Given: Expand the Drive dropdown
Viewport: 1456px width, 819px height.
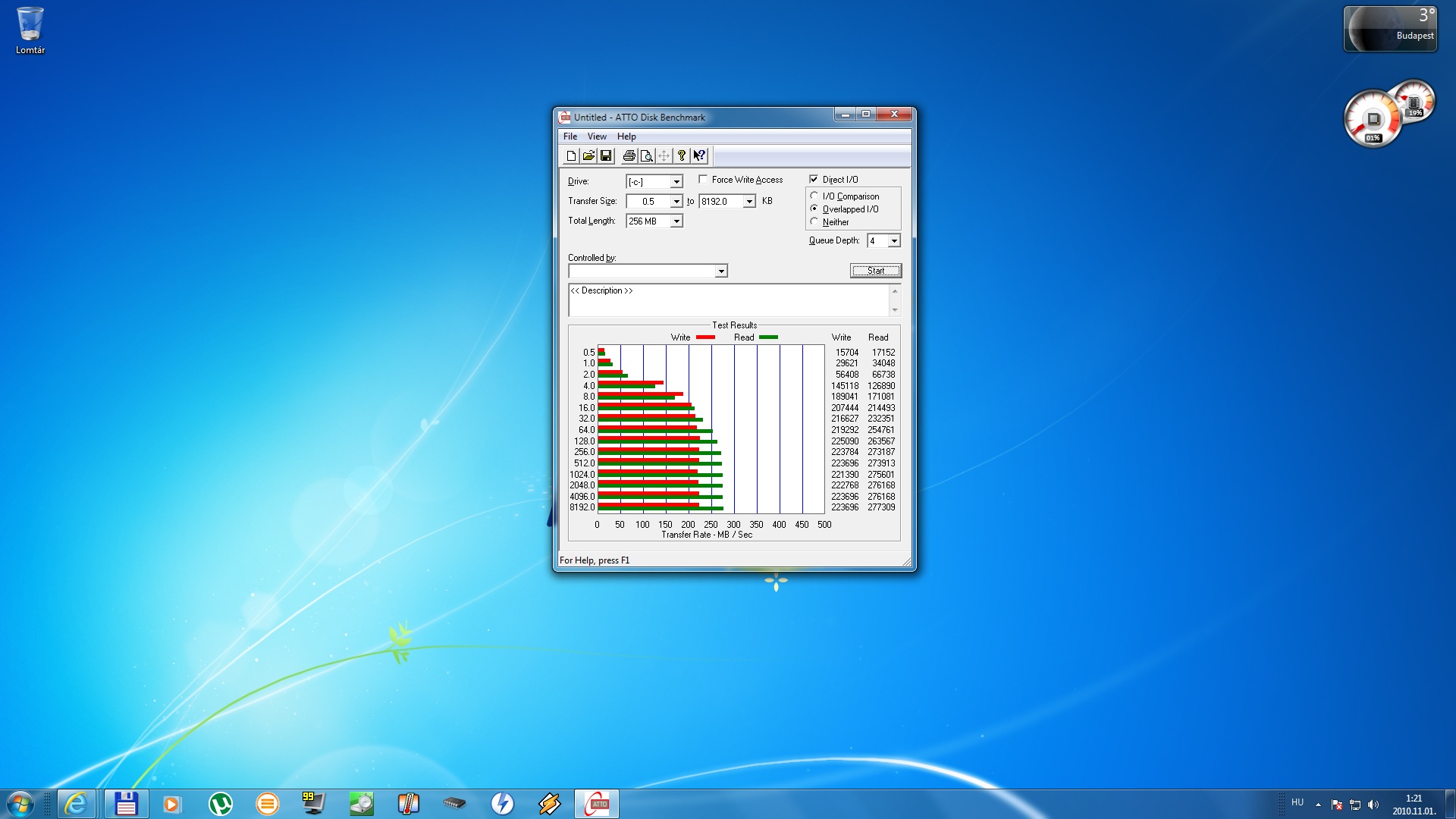Looking at the screenshot, I should (x=676, y=182).
